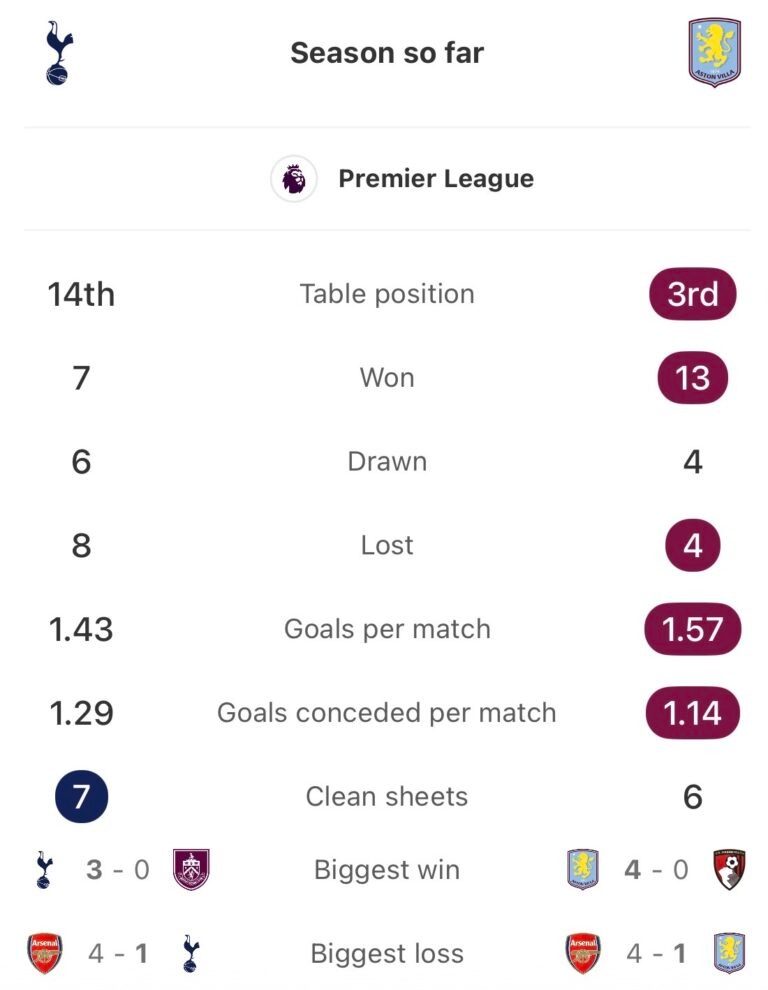
Task: Click Arsenal crest beside Aston Villa's biggest loss
Action: tap(583, 953)
